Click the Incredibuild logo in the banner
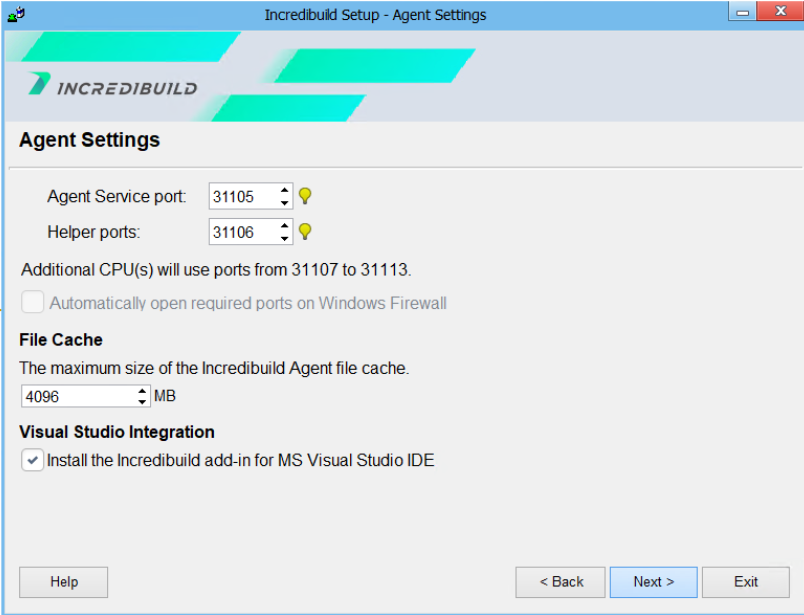 113,86
